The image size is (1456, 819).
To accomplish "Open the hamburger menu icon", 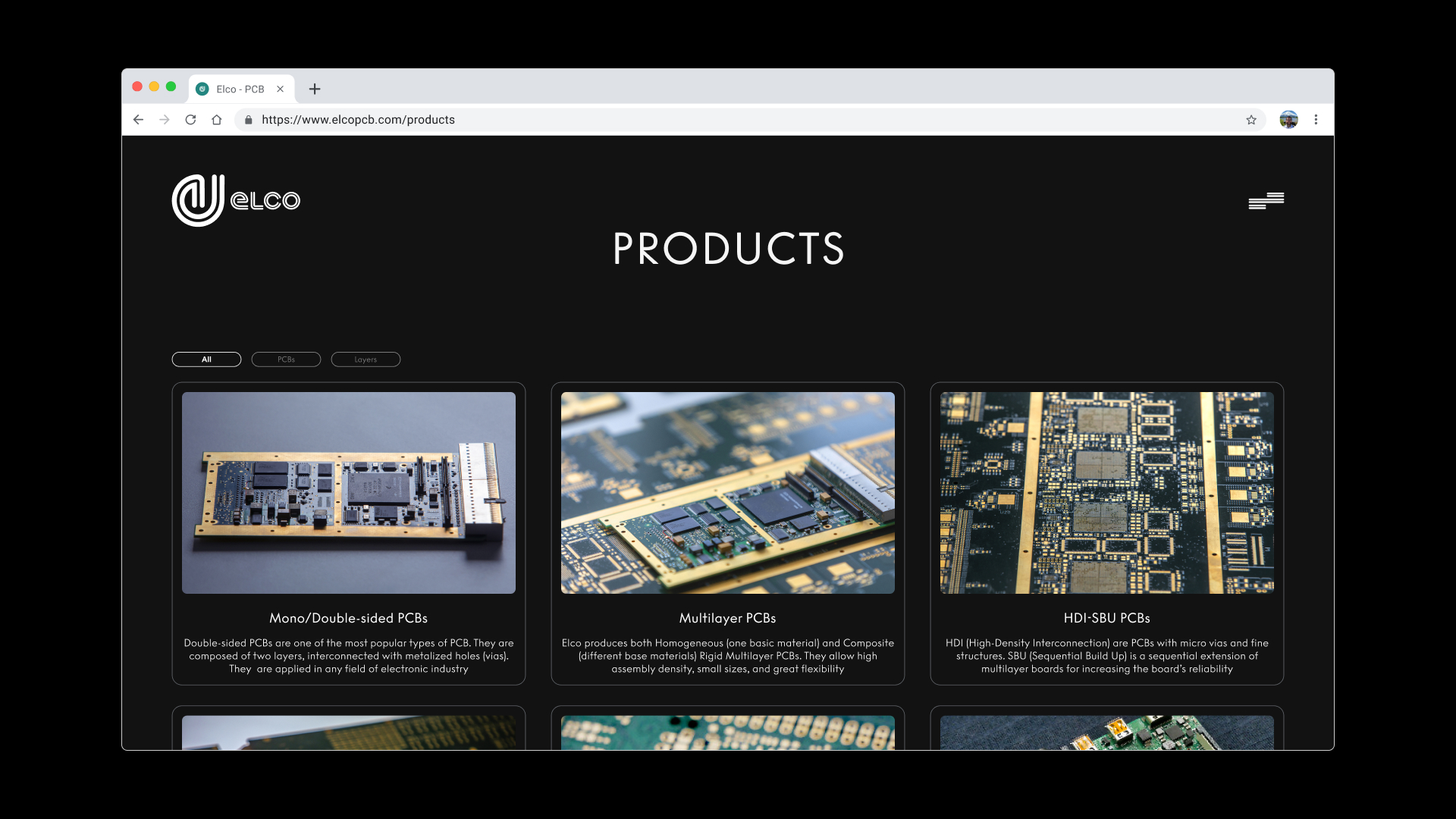I will tap(1266, 200).
